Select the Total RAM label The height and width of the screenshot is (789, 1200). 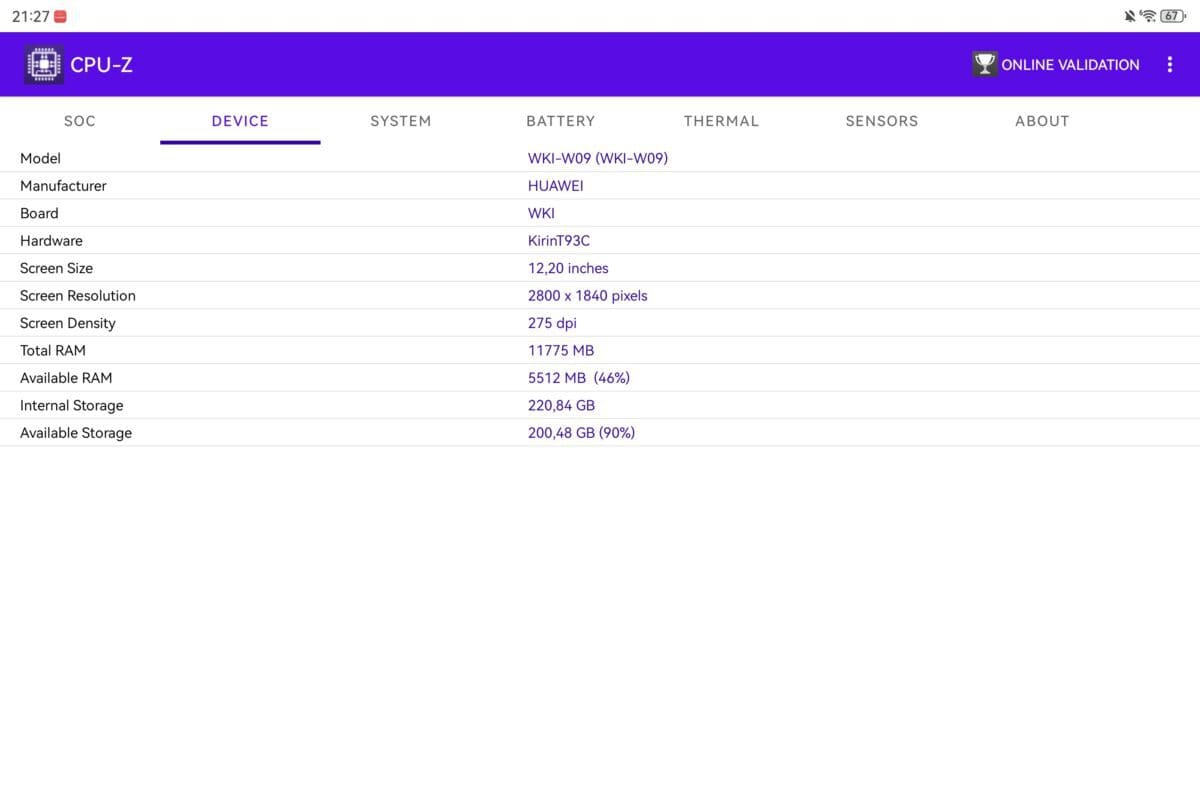click(x=53, y=351)
